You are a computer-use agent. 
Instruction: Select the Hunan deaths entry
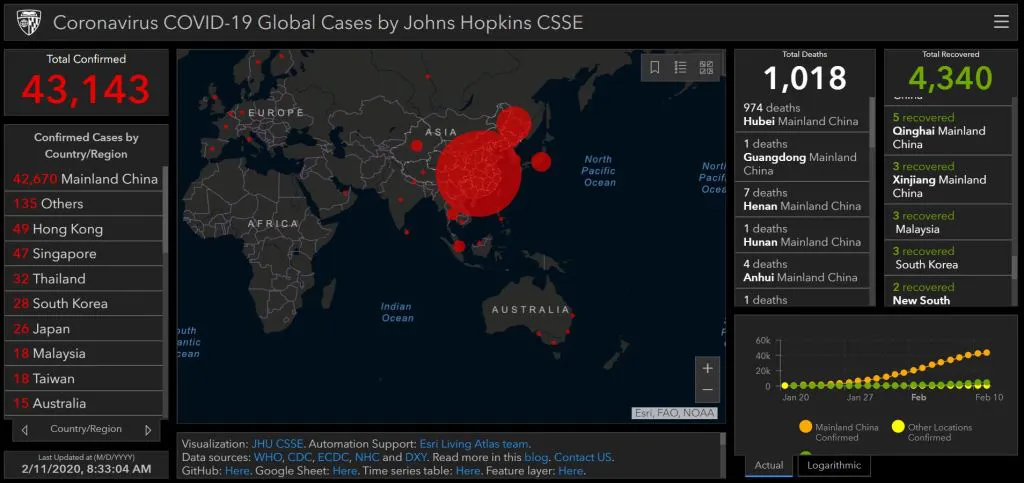click(x=803, y=235)
